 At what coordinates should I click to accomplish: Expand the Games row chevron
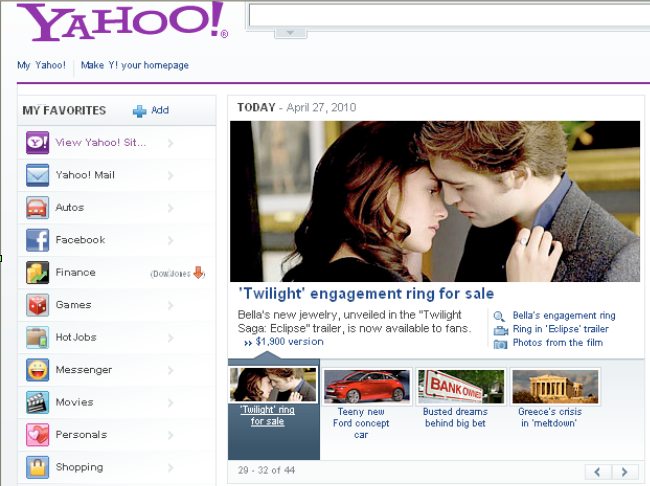171,306
